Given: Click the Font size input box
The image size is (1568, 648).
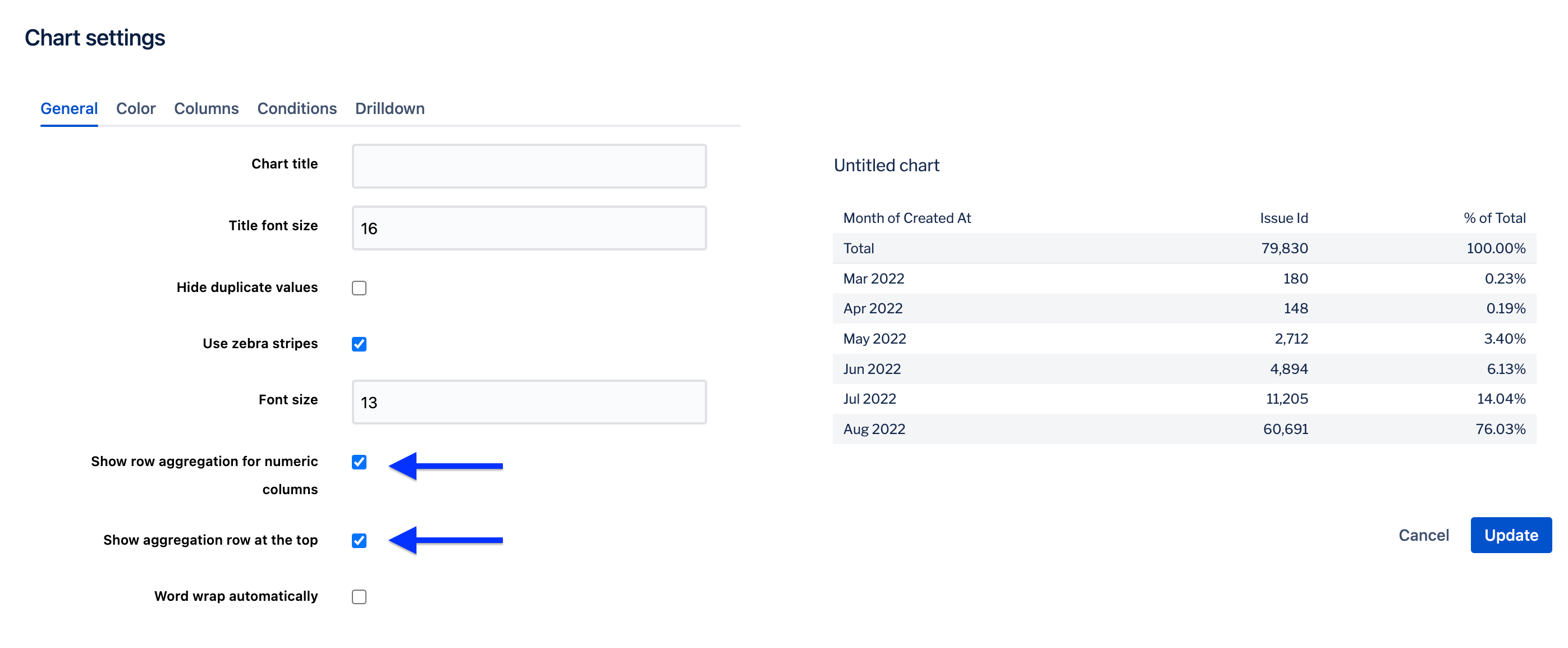Looking at the screenshot, I should point(529,402).
